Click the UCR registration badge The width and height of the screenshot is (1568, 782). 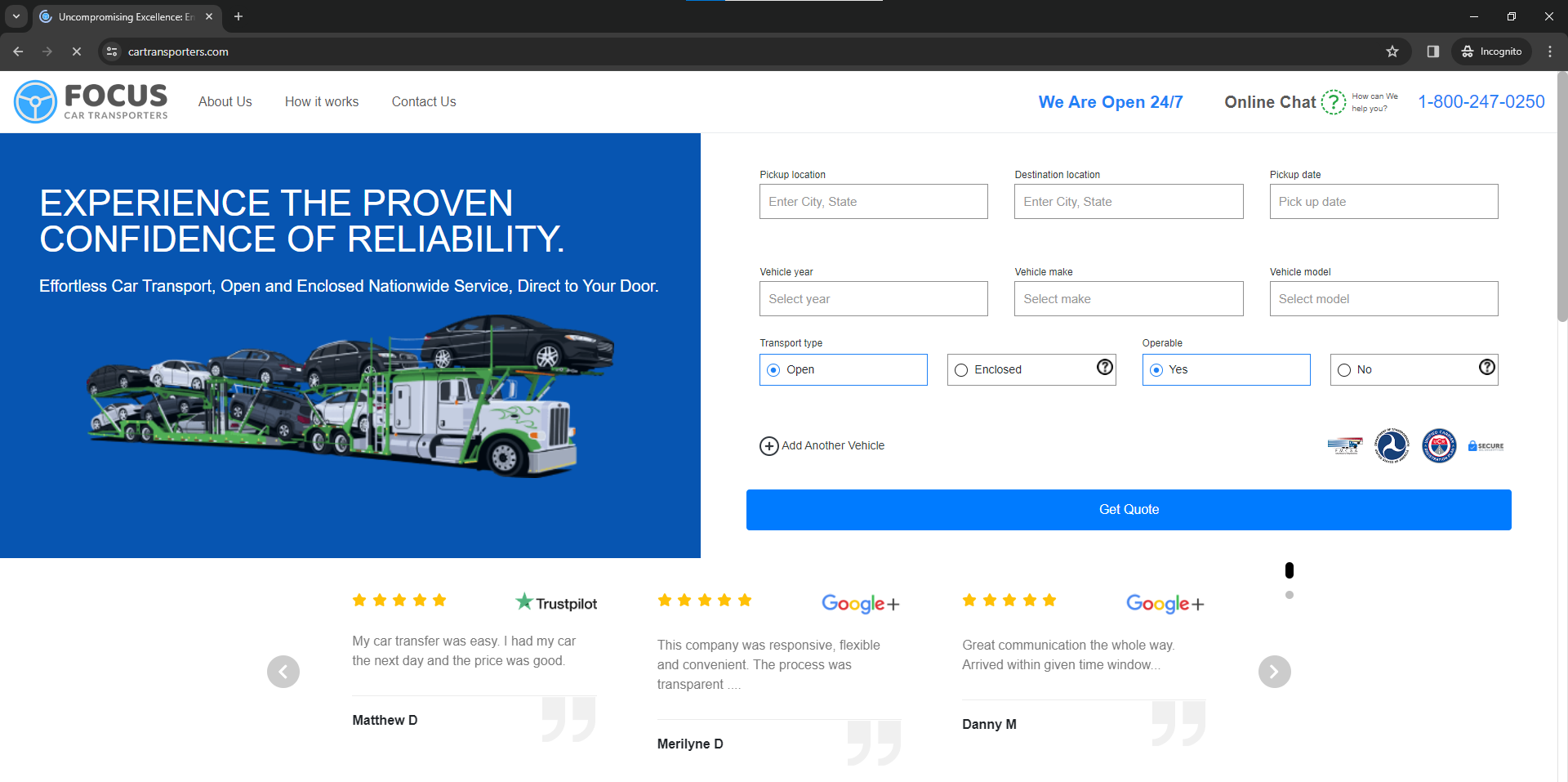point(1438,445)
